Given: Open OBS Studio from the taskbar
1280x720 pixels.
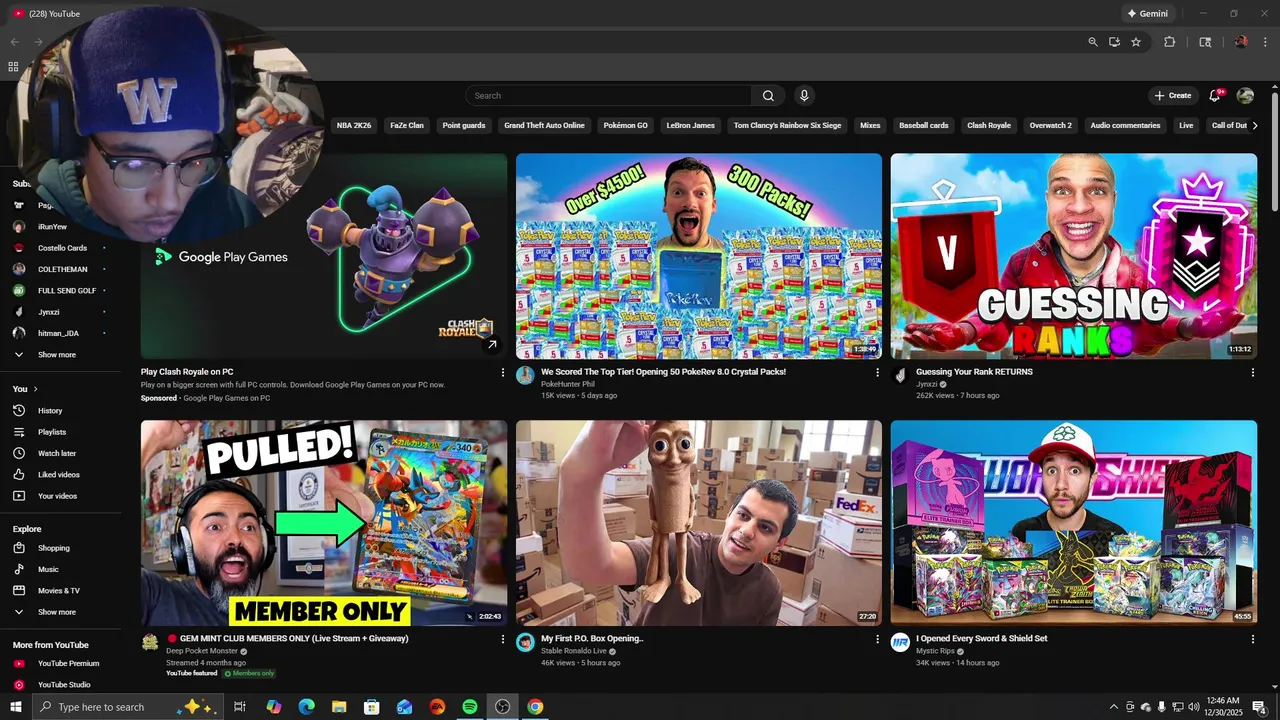Looking at the screenshot, I should point(502,707).
